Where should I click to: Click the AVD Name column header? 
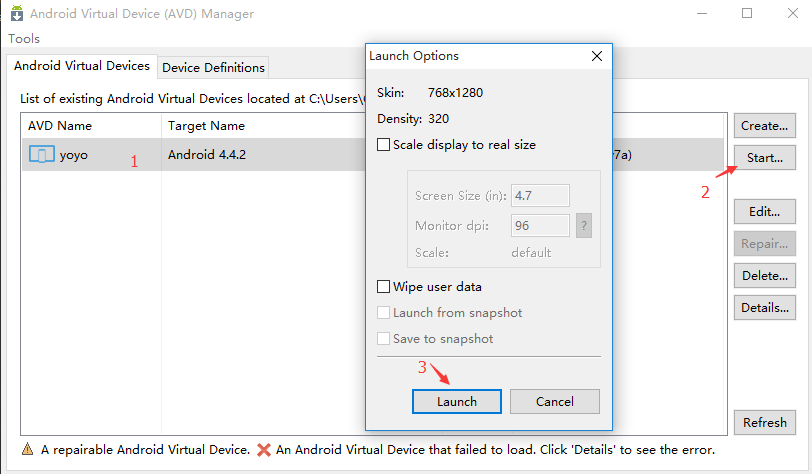pyautogui.click(x=91, y=126)
